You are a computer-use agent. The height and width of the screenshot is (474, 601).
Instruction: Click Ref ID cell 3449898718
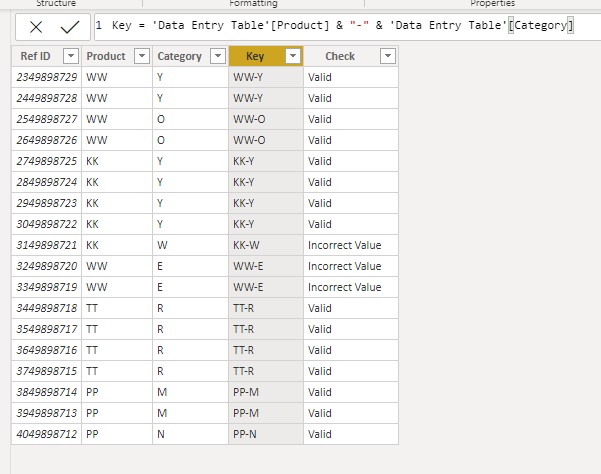pyautogui.click(x=46, y=308)
